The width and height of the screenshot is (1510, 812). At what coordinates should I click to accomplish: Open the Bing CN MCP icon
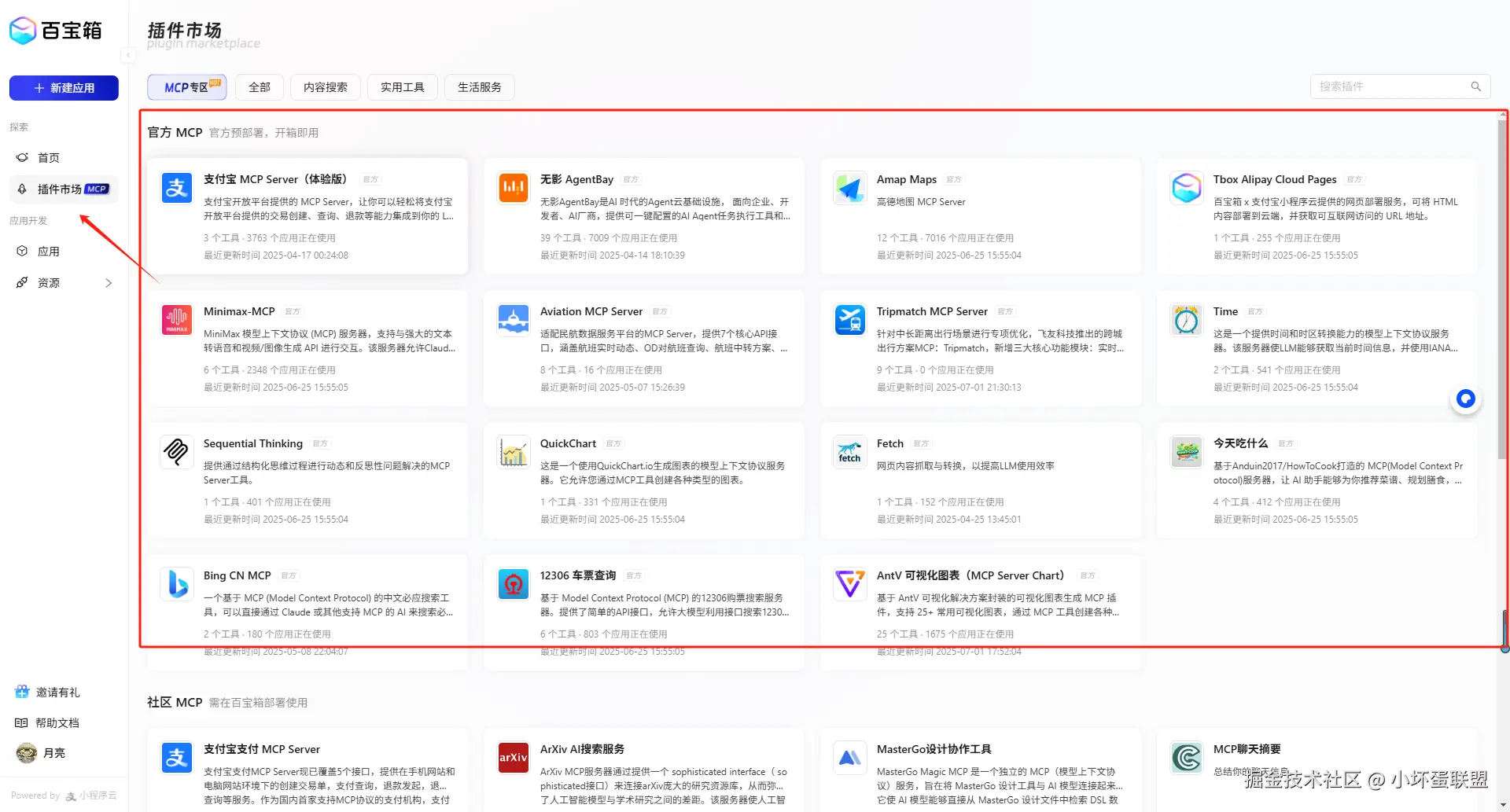[x=177, y=585]
